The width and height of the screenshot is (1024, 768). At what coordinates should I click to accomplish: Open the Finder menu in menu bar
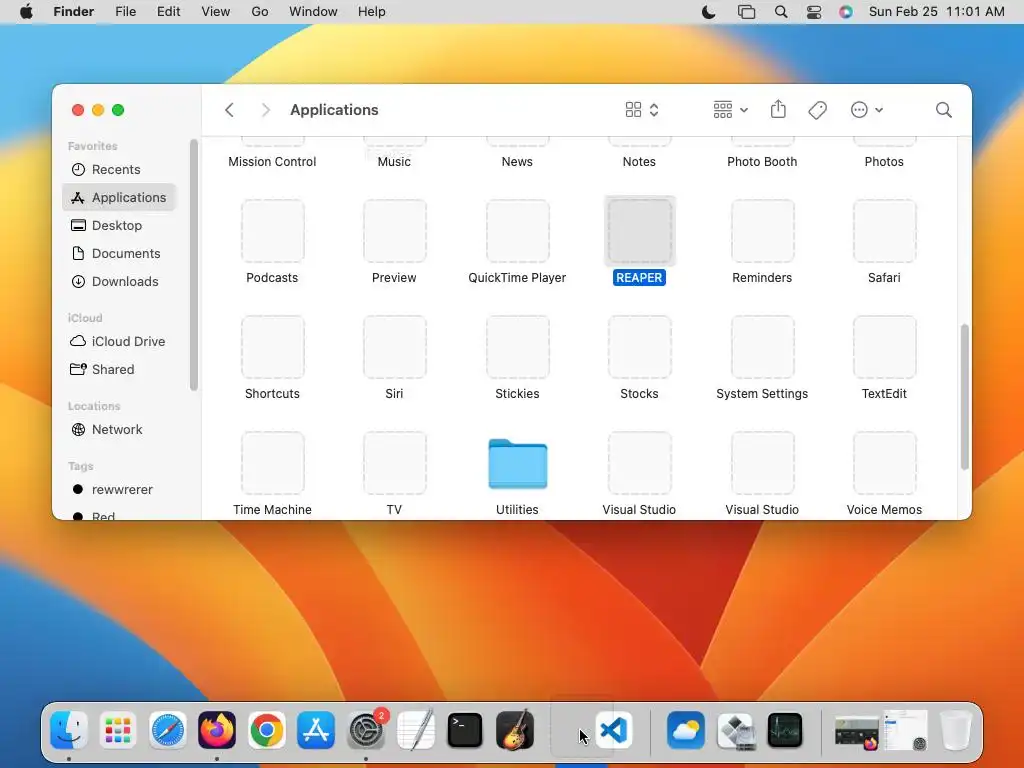[74, 12]
